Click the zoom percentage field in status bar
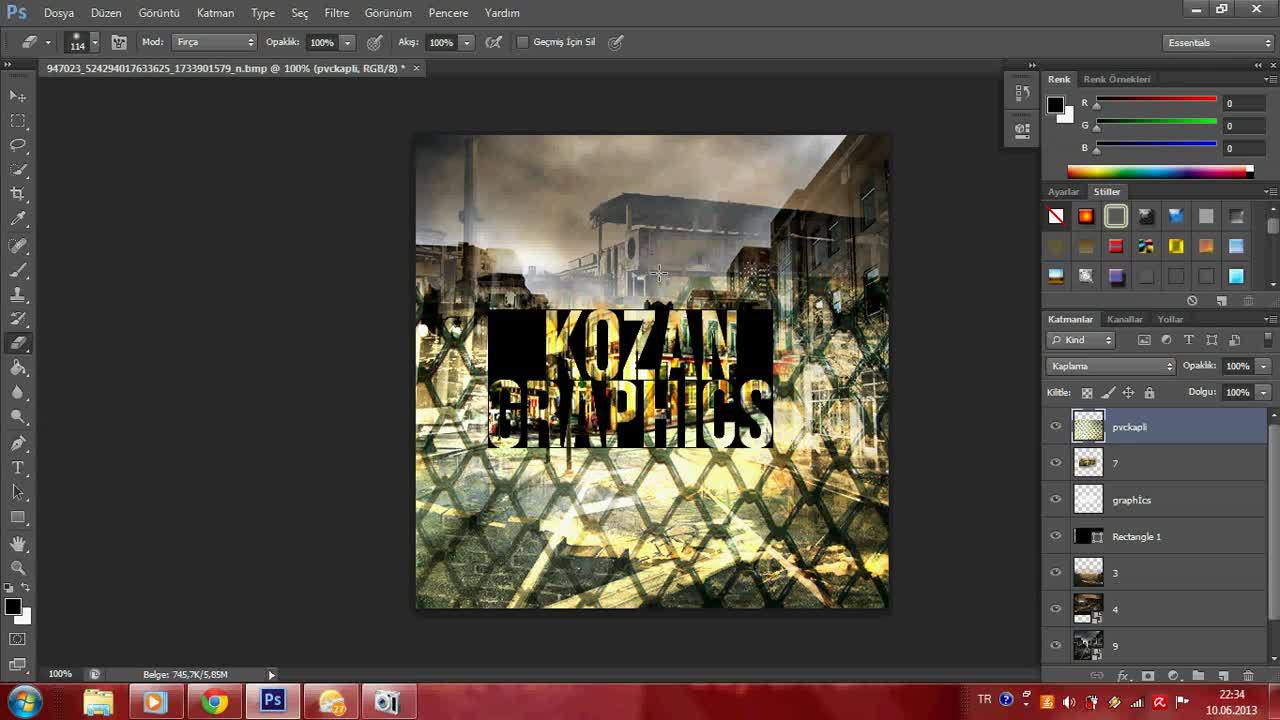 (60, 674)
